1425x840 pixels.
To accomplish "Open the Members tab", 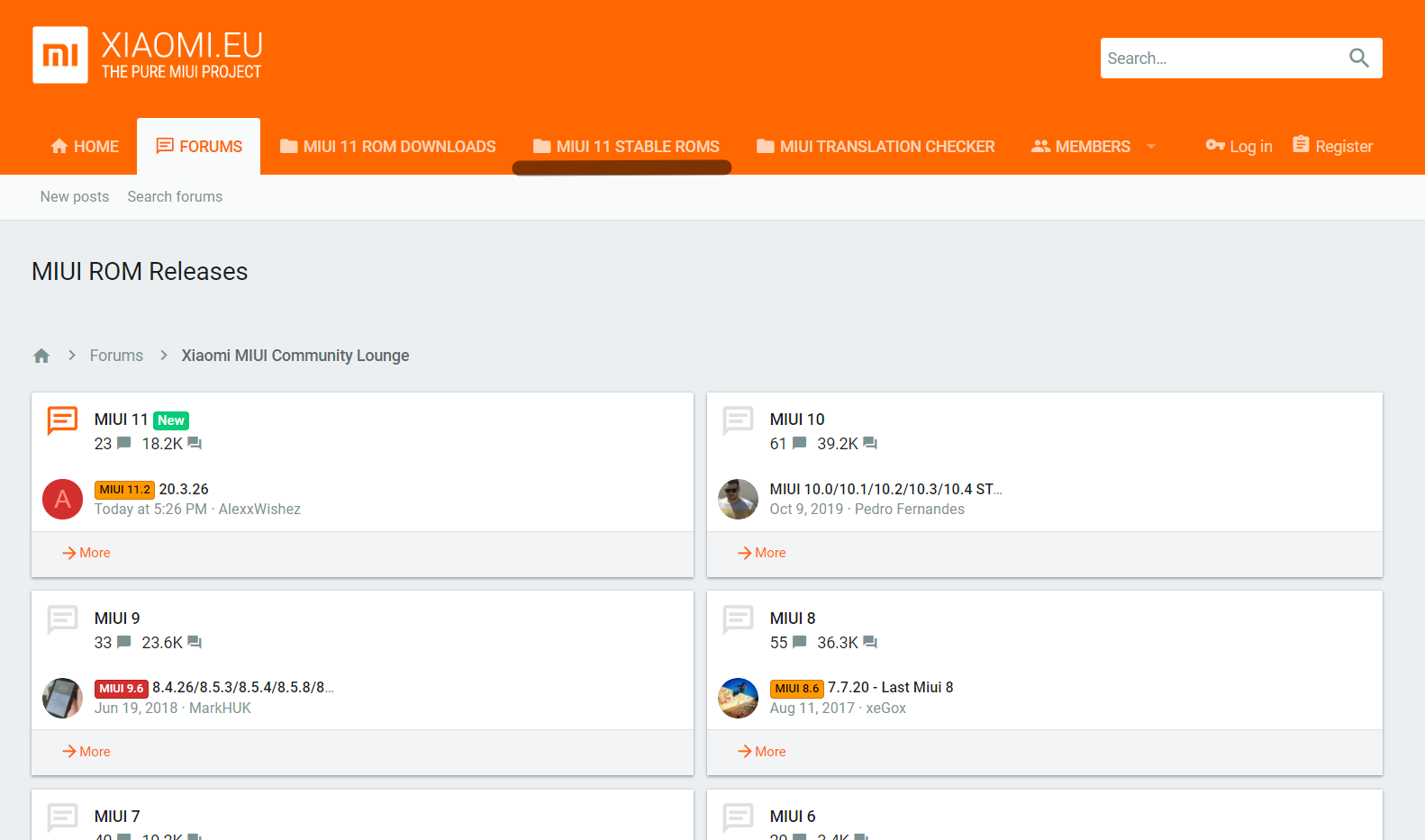I will (x=1081, y=147).
